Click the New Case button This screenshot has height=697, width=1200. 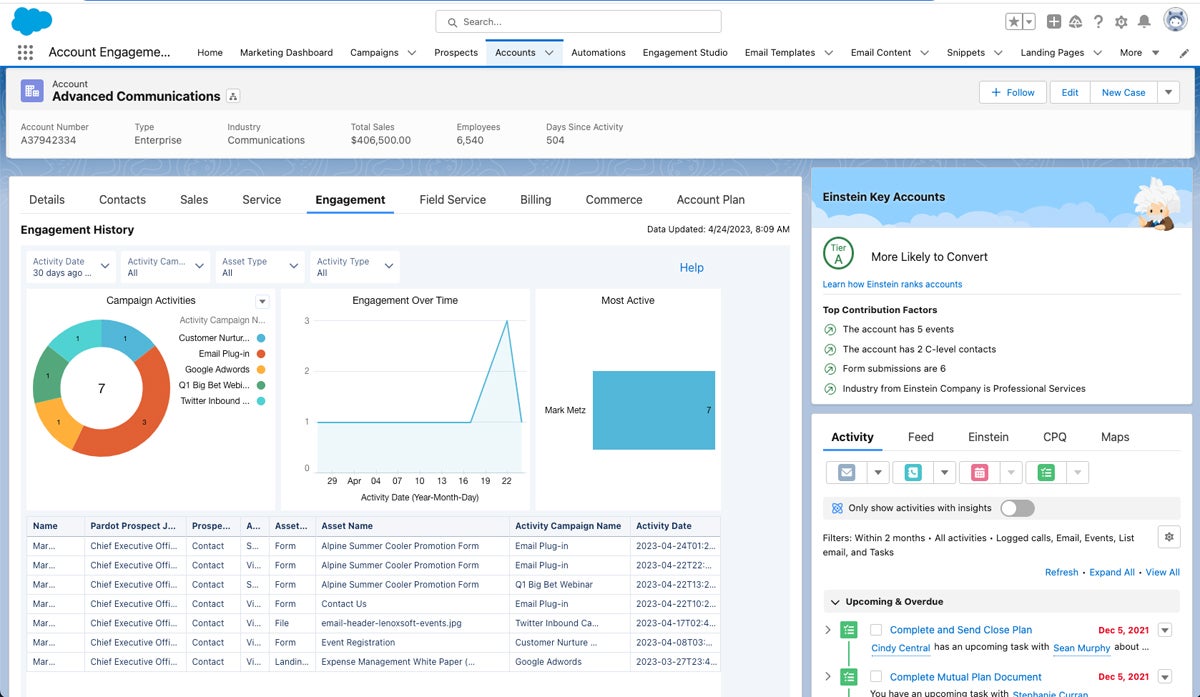tap(1124, 92)
